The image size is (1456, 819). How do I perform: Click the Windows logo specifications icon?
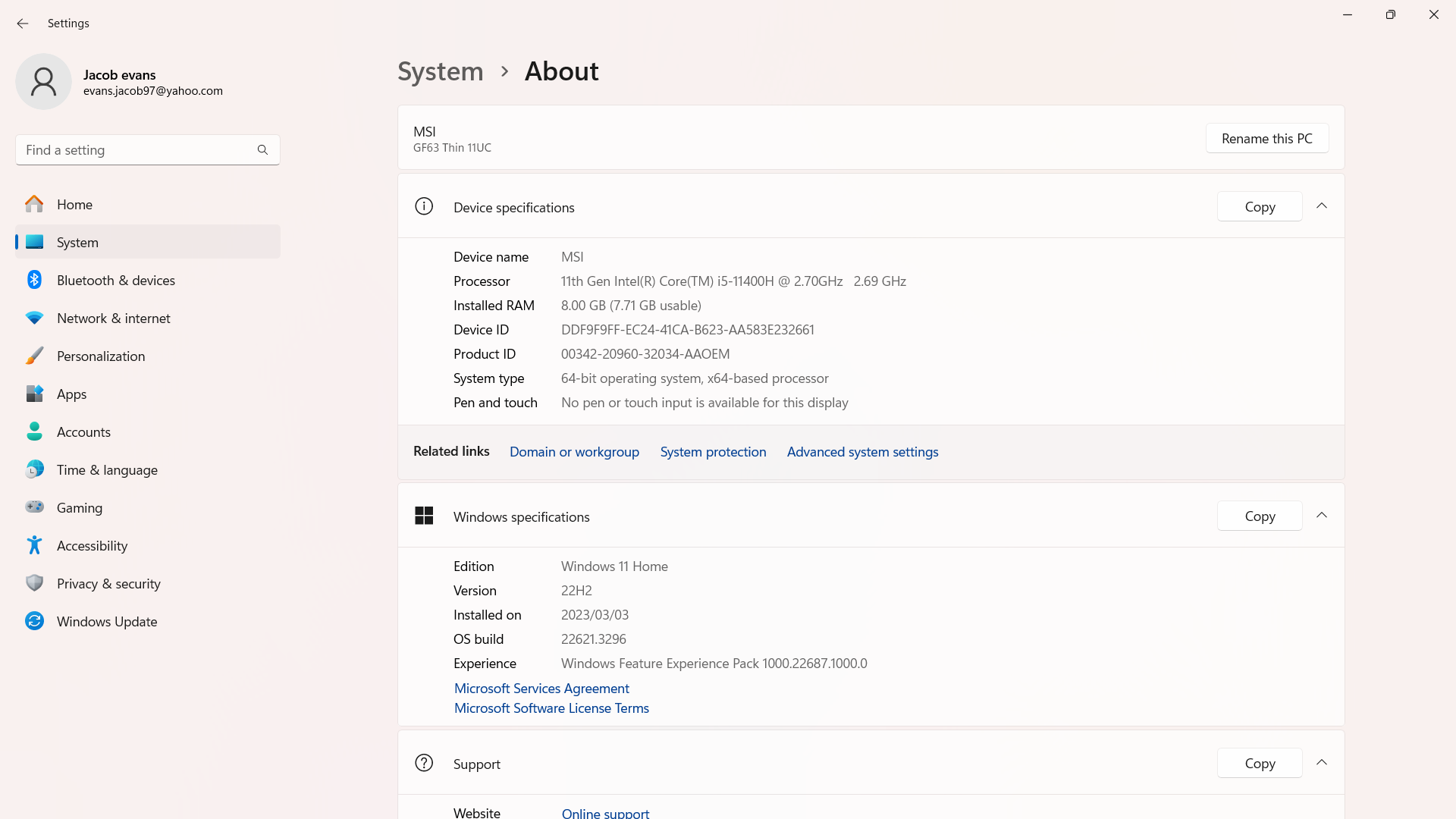click(424, 516)
